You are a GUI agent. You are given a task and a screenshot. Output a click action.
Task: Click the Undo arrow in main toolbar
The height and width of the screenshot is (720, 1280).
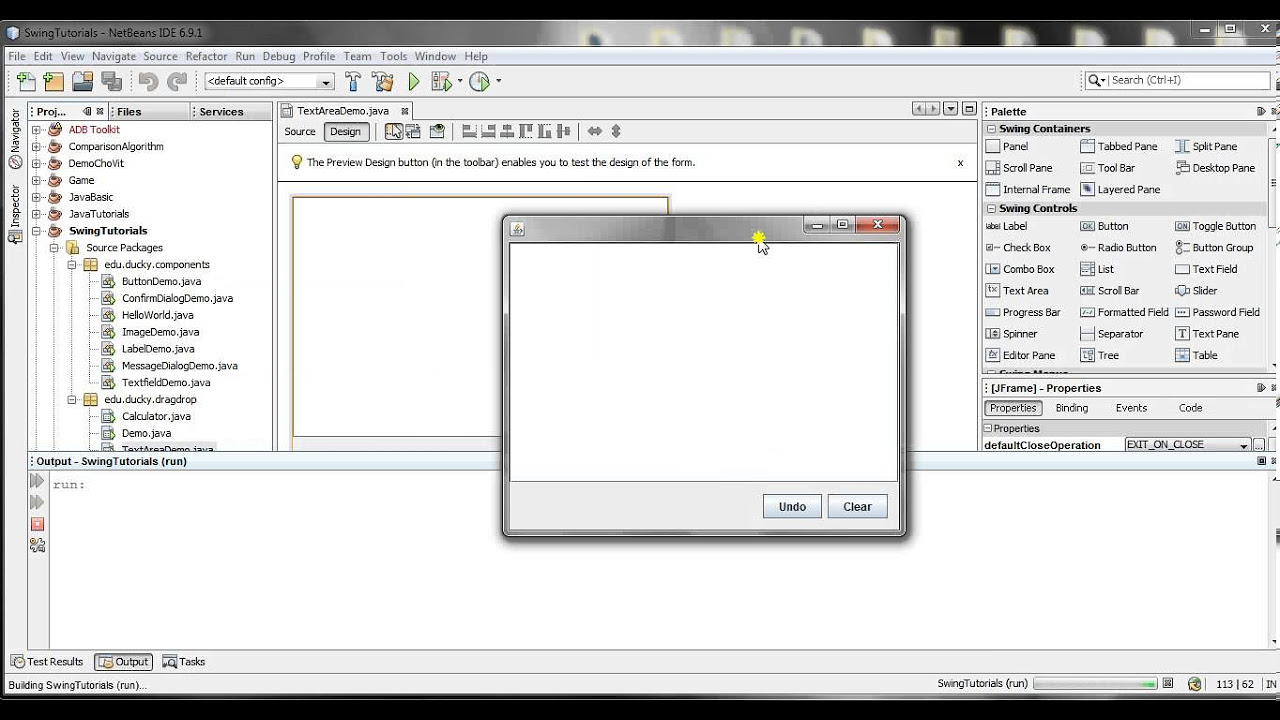(x=148, y=81)
